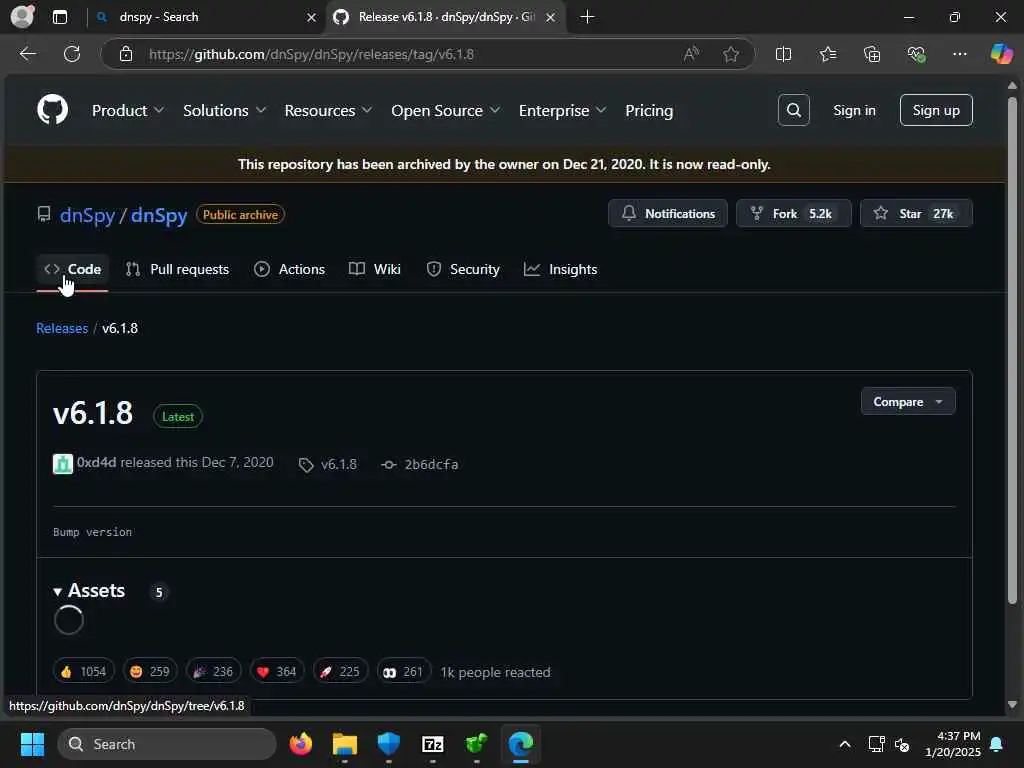Screen dimensions: 1024x768
Task: Click the v6.1.8 tag icon link
Action: coord(328,464)
